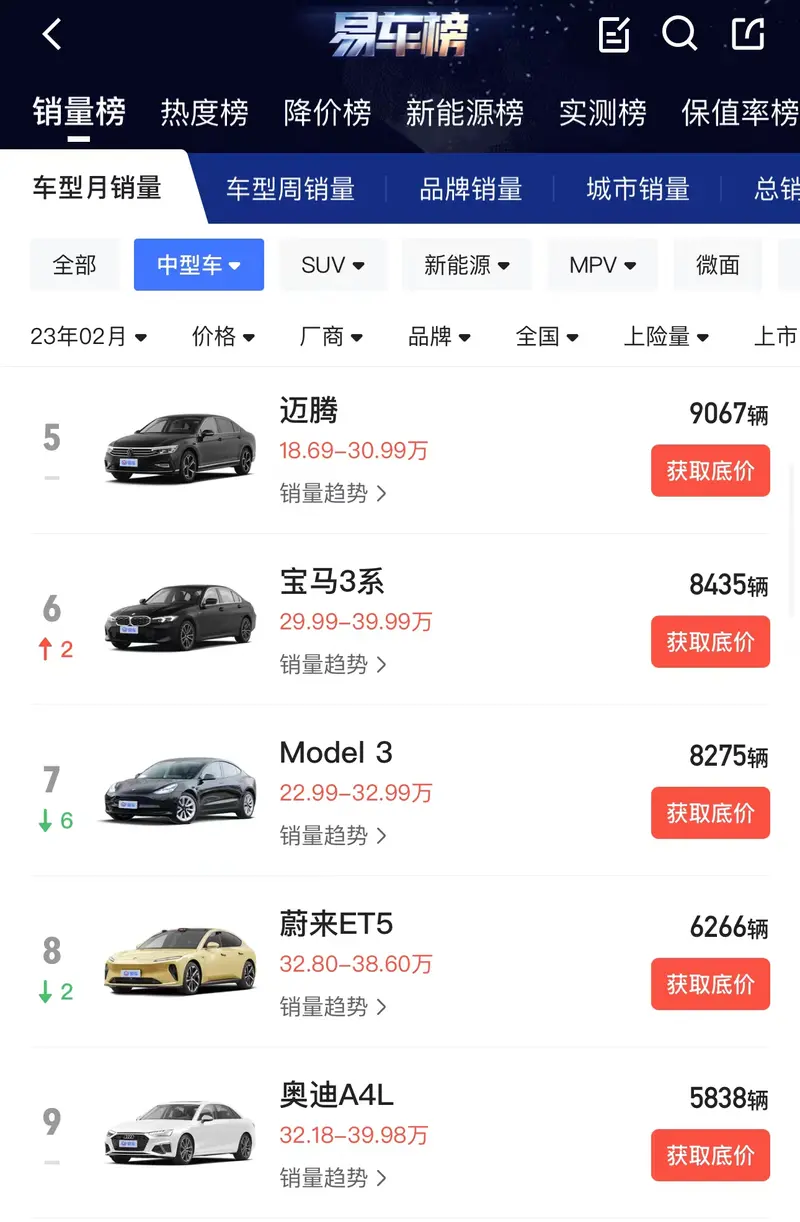This screenshot has width=800, height=1222.
Task: Tap 获取底价 for 迈腾
Action: click(x=710, y=470)
